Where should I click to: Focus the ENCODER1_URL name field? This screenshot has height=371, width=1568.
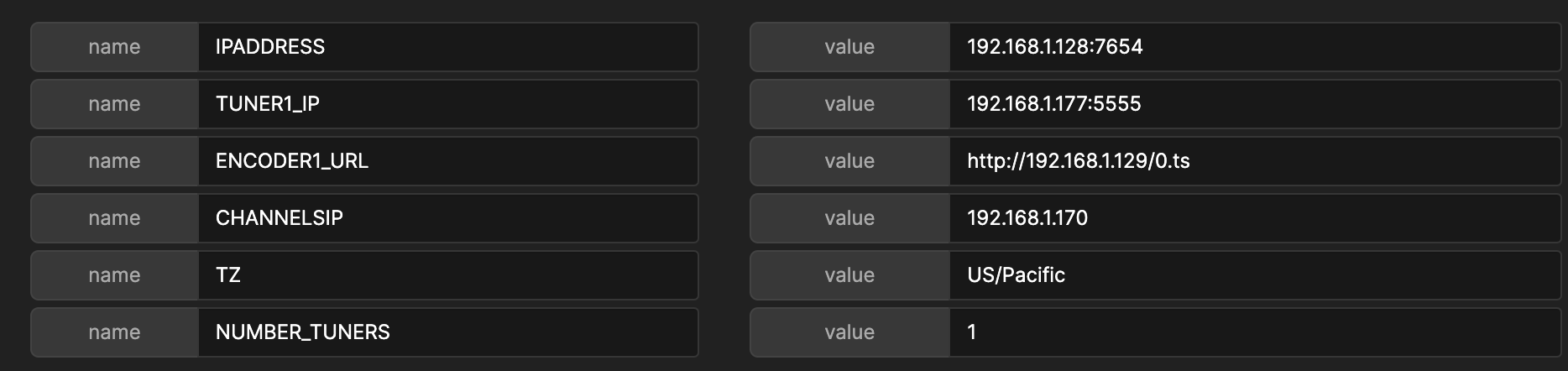click(x=447, y=161)
